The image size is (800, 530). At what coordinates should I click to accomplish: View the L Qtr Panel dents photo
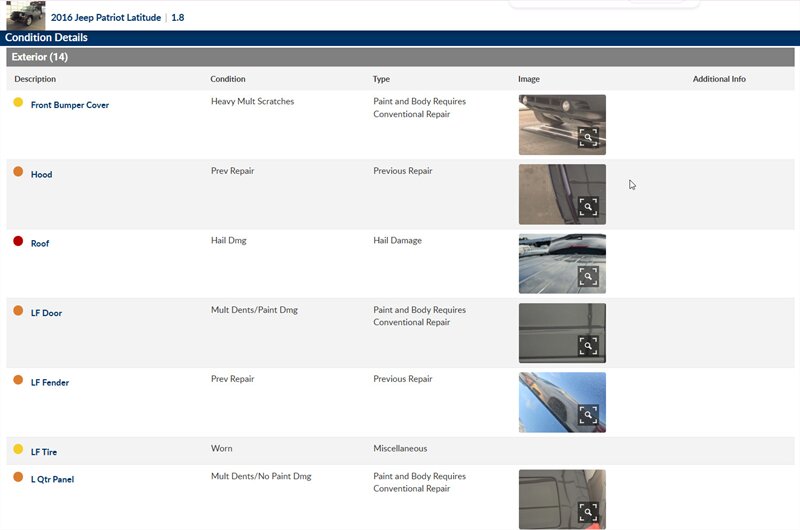pyautogui.click(x=562, y=499)
